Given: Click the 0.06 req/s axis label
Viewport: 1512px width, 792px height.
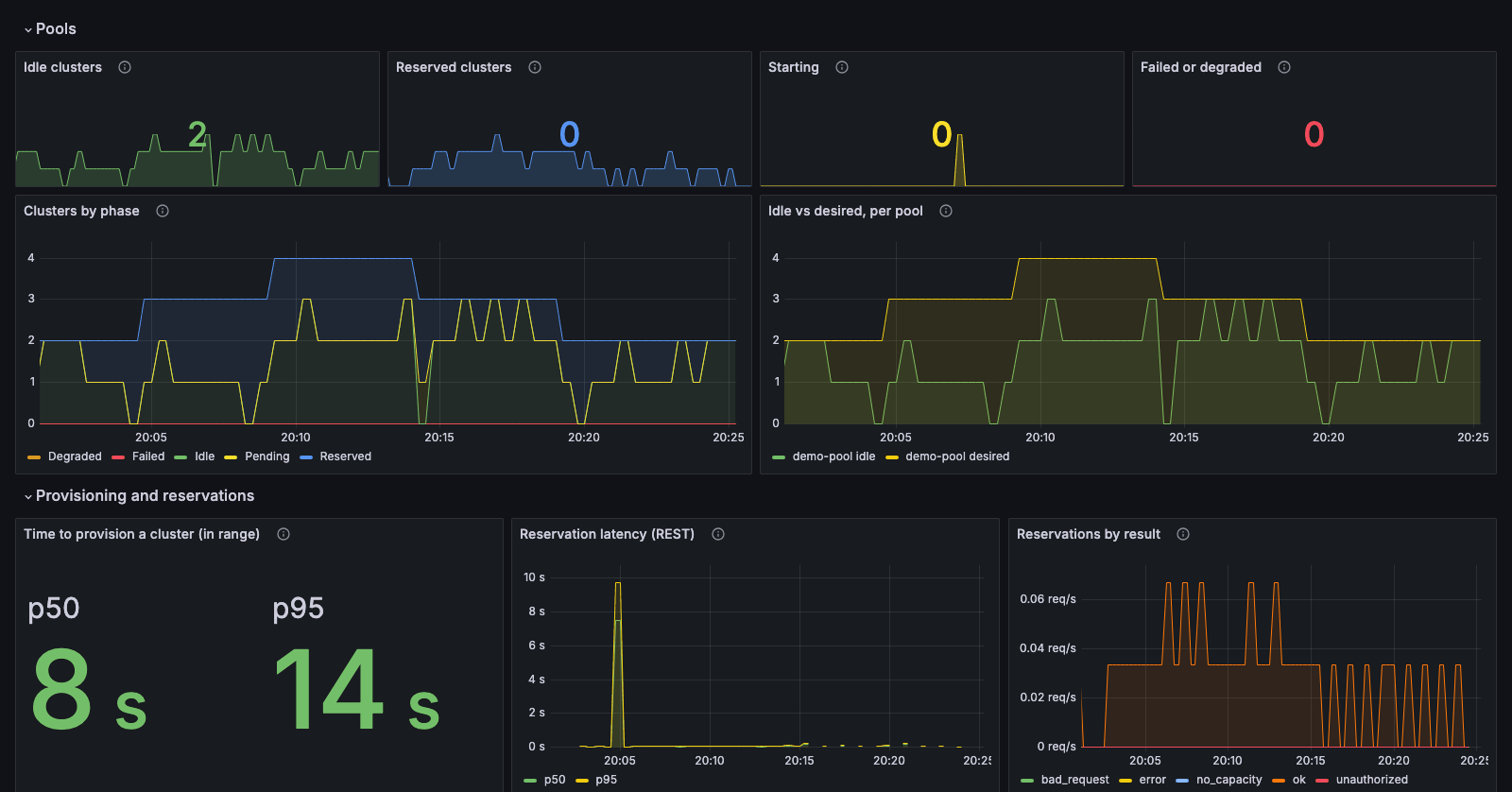Looking at the screenshot, I should click(x=1048, y=599).
